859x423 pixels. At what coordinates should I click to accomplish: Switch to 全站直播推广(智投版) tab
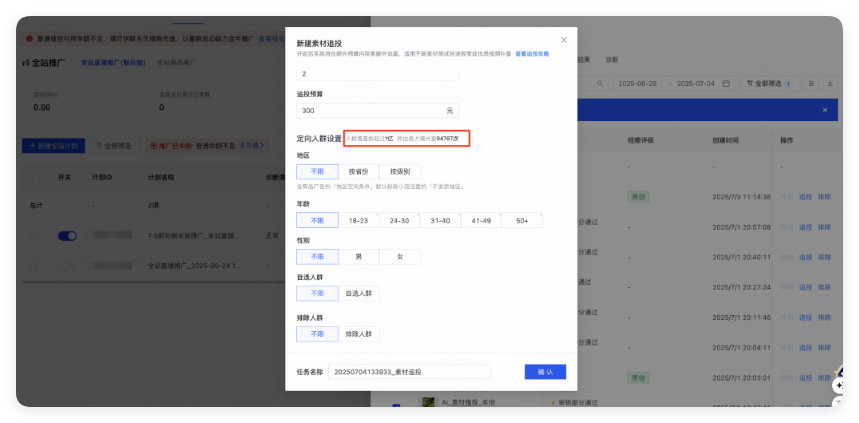pyautogui.click(x=113, y=62)
